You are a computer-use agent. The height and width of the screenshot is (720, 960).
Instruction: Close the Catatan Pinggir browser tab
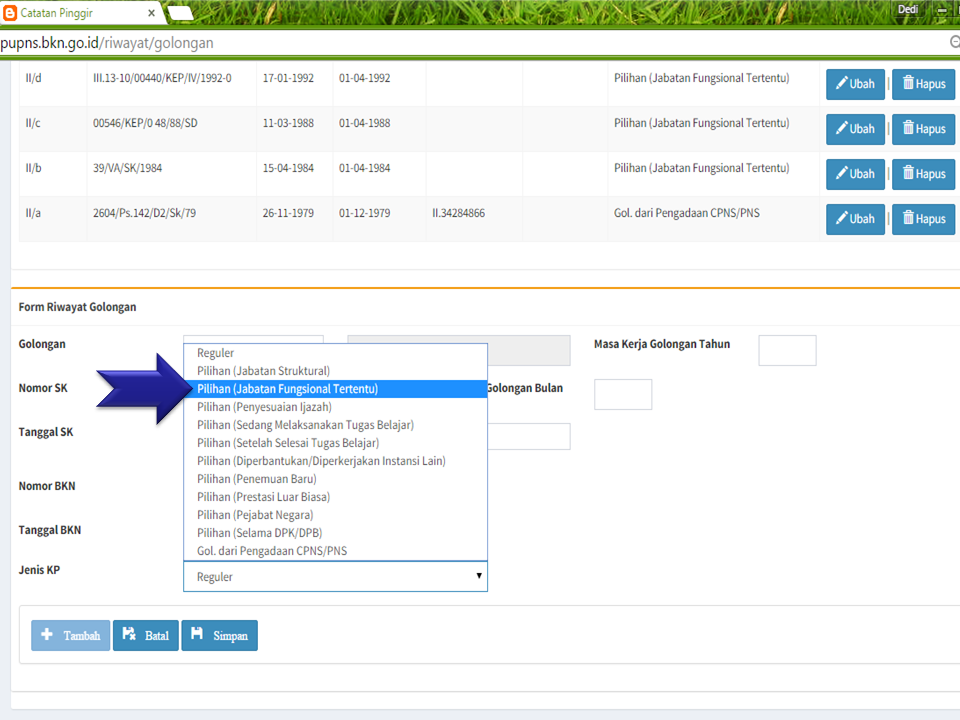152,13
